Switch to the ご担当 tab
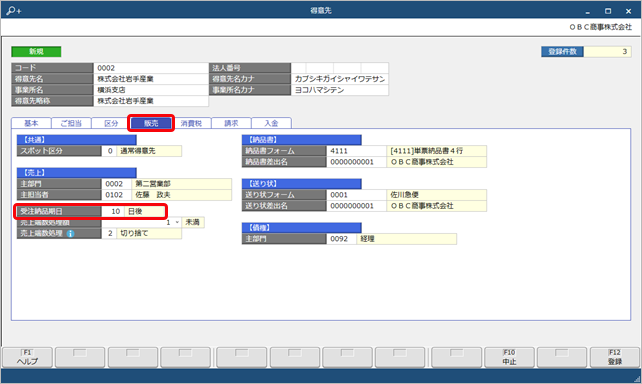Viewport: 642px width, 384px height. 71,123
